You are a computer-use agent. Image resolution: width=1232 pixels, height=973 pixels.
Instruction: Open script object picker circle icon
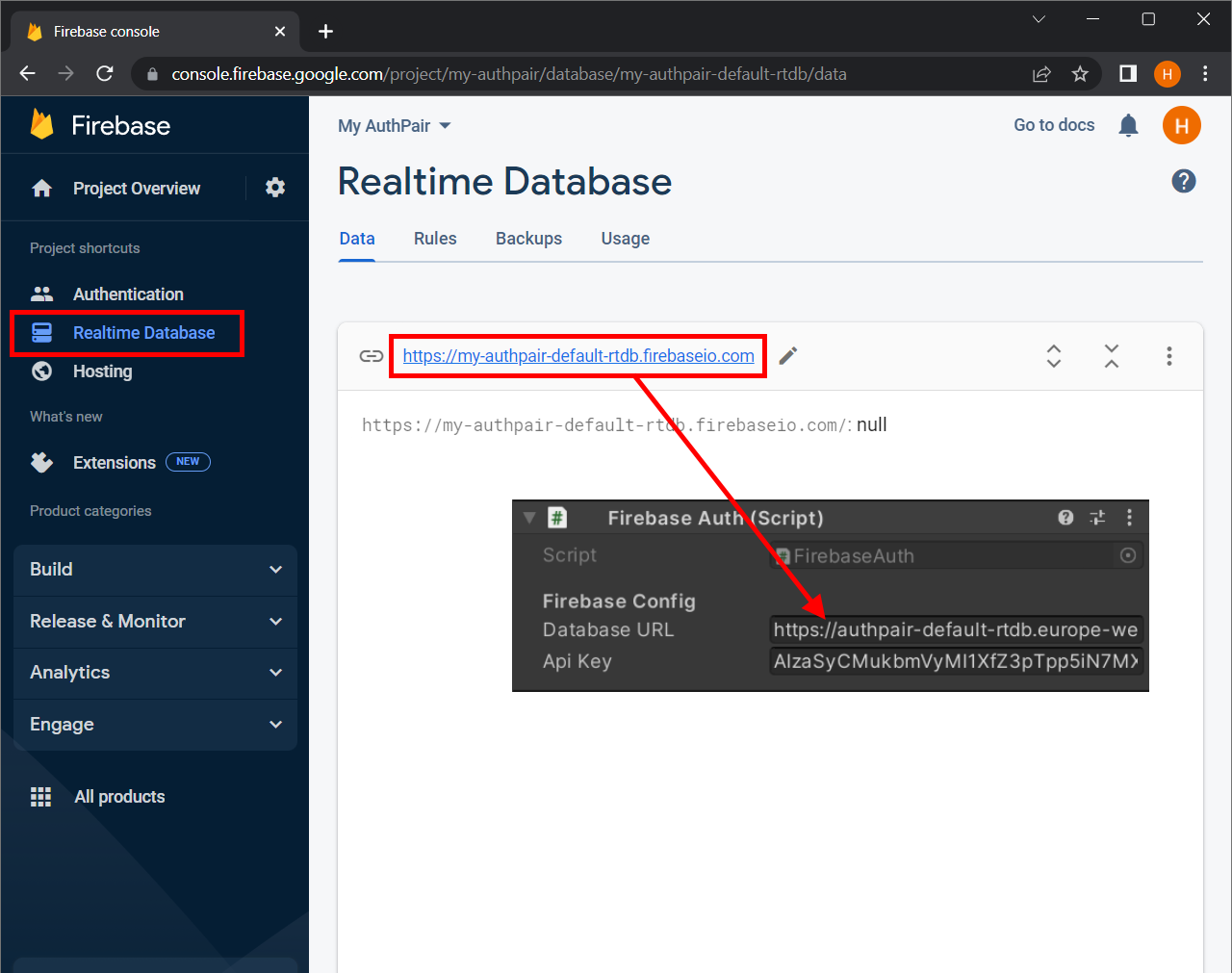[1128, 555]
